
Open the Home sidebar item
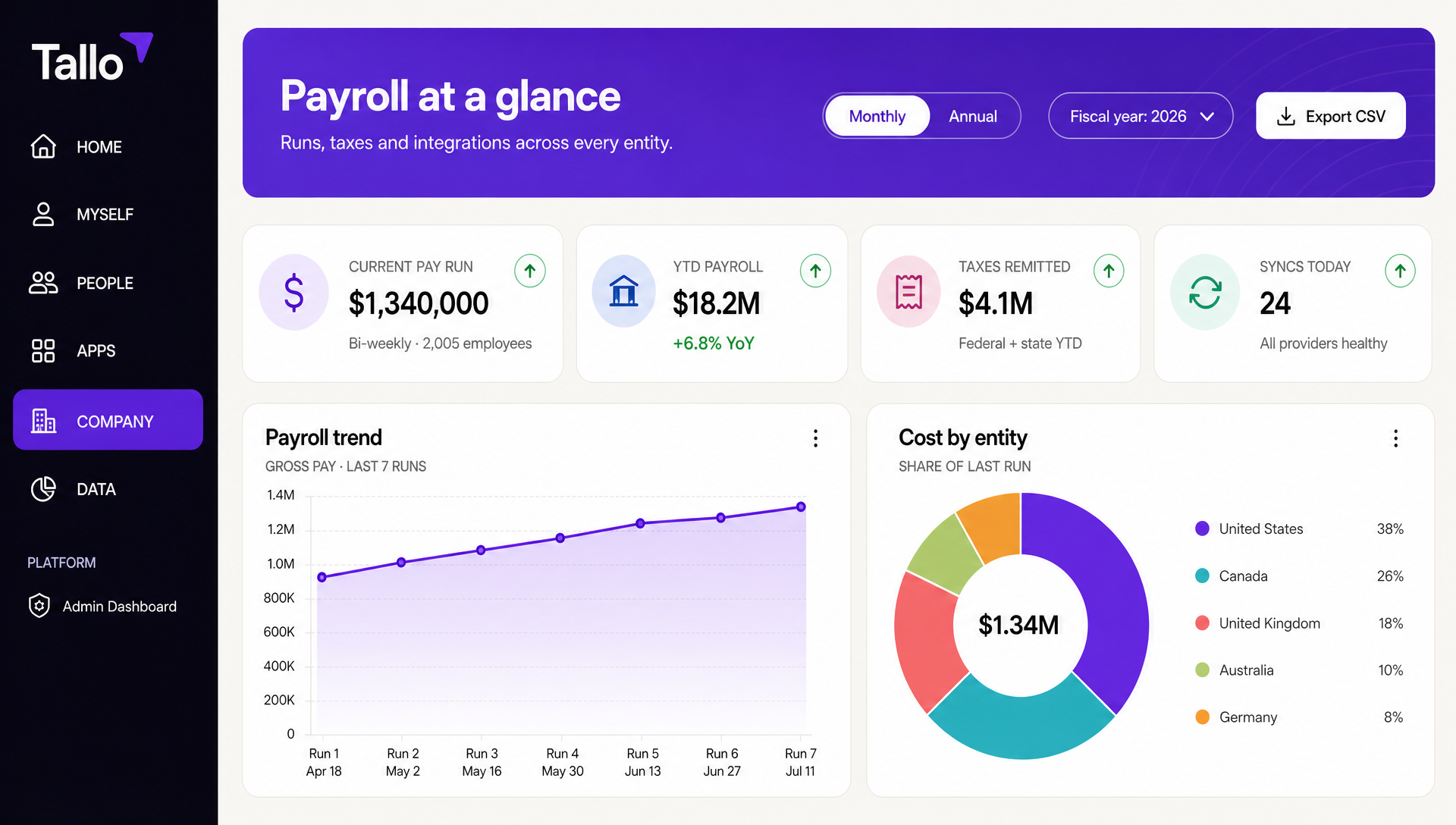(108, 146)
